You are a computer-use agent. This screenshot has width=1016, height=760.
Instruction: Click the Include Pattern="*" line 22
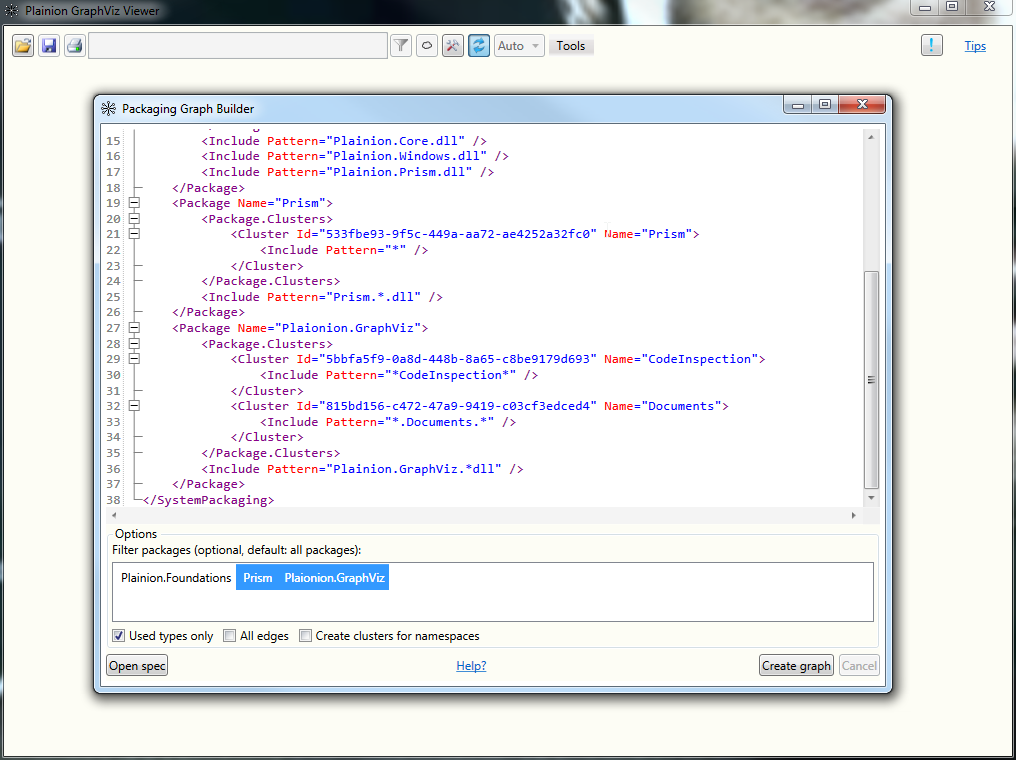344,250
